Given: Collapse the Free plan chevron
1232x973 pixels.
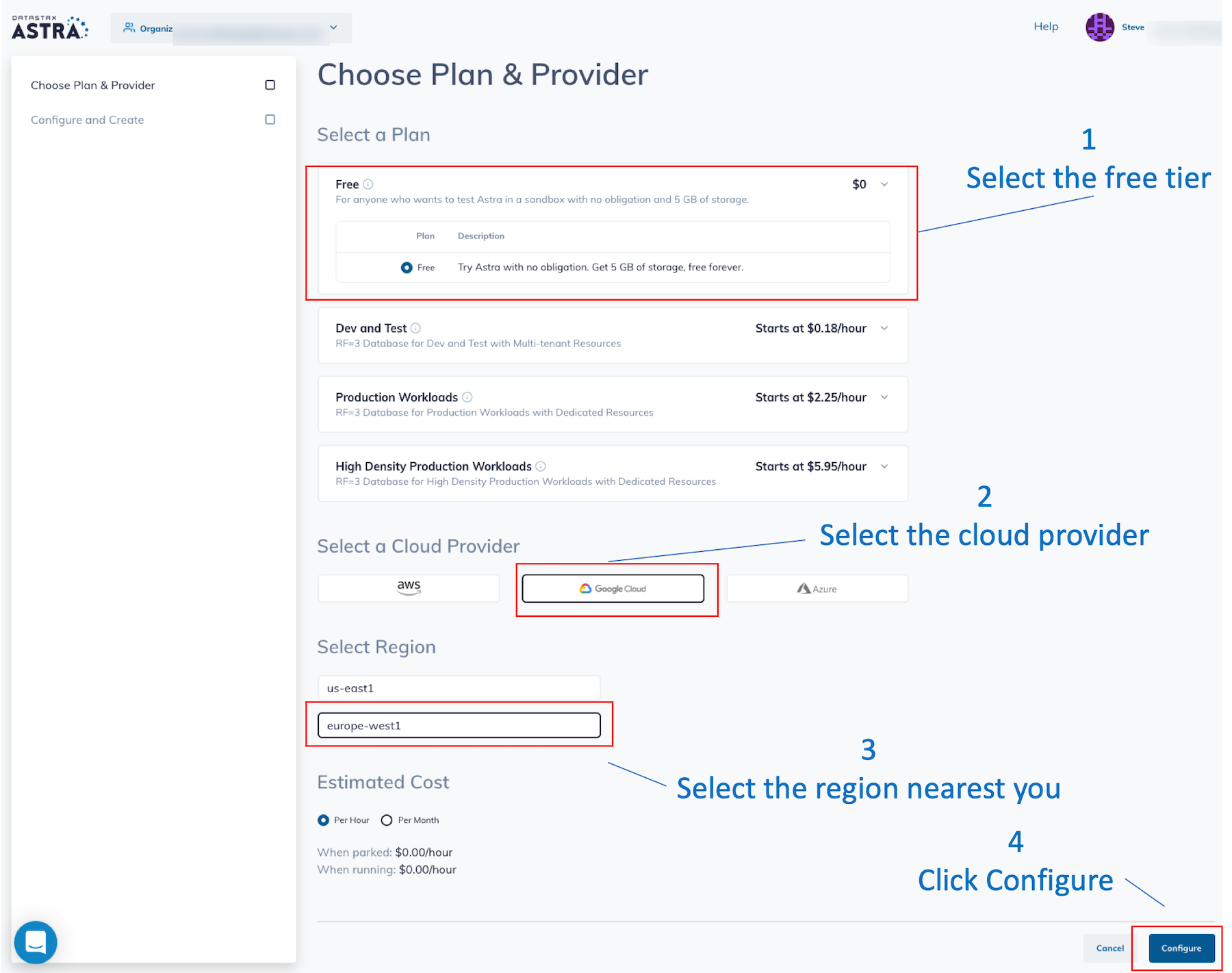Looking at the screenshot, I should click(884, 184).
